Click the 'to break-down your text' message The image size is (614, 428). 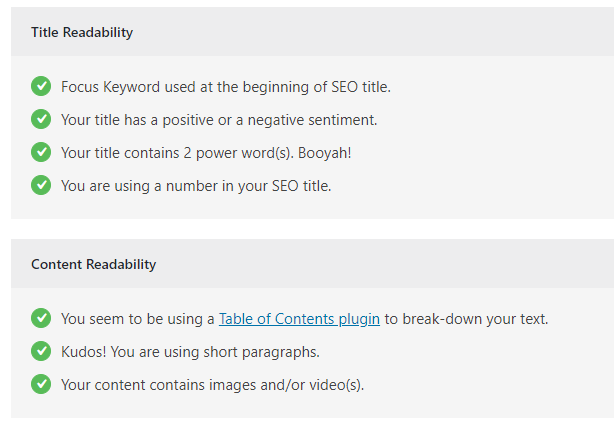466,319
